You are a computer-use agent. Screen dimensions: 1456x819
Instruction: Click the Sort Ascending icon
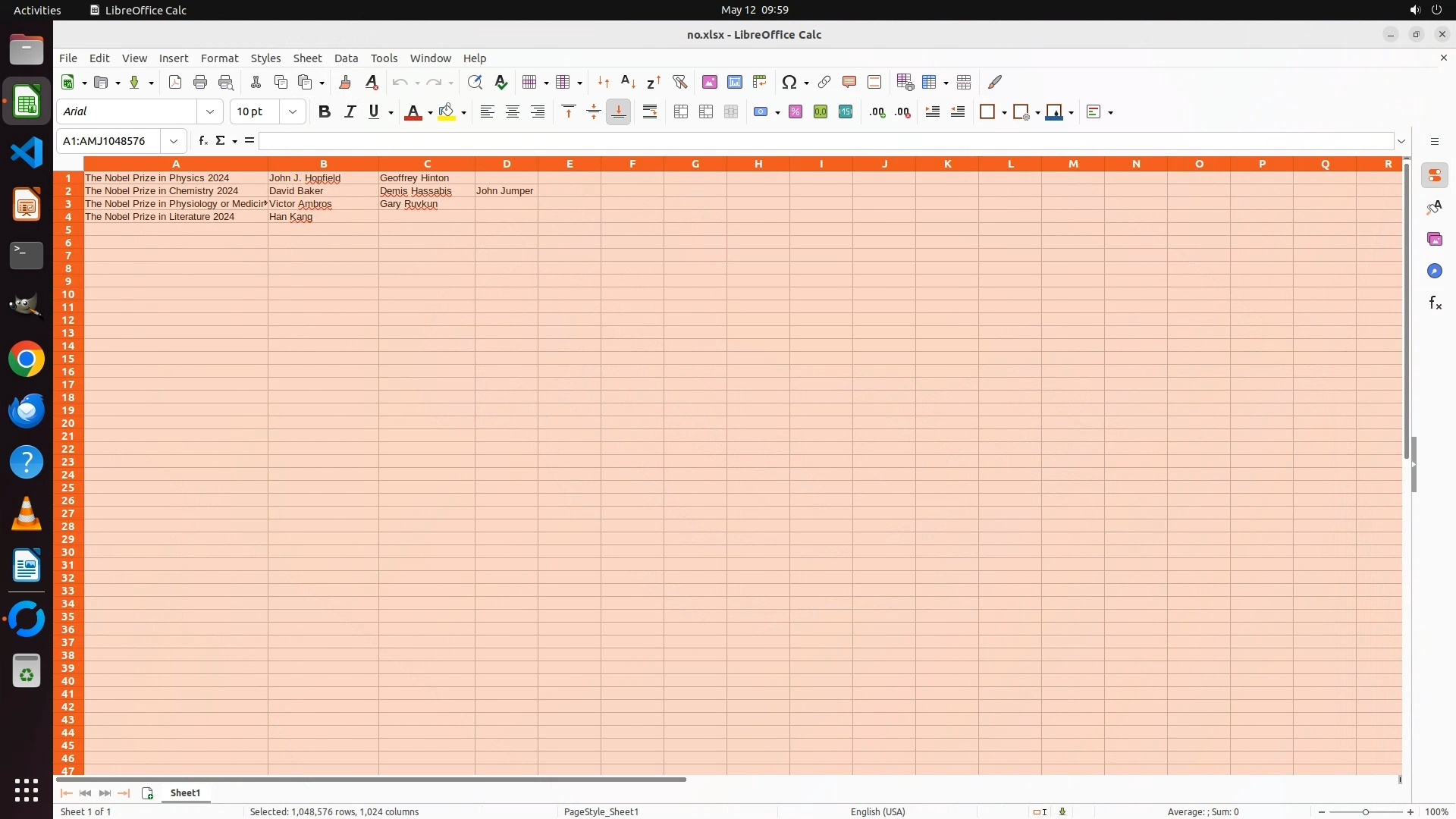[628, 82]
